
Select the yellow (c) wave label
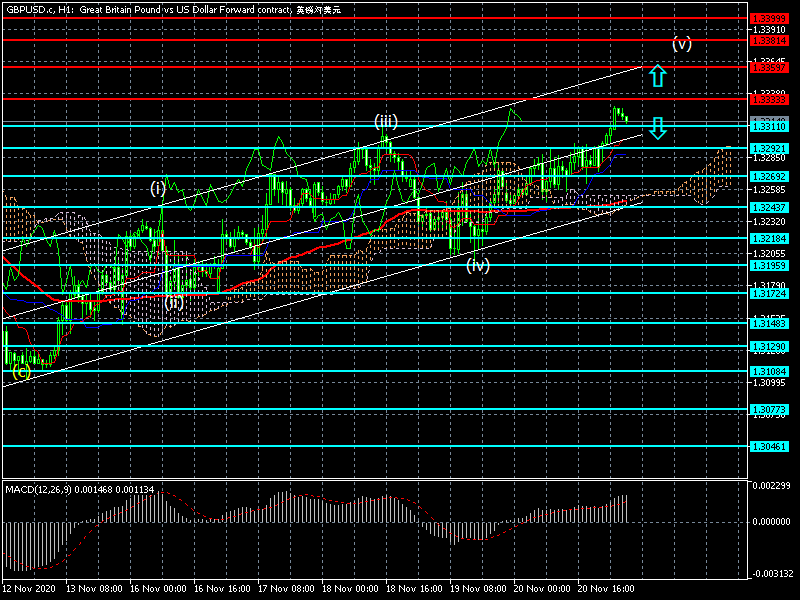pyautogui.click(x=21, y=371)
